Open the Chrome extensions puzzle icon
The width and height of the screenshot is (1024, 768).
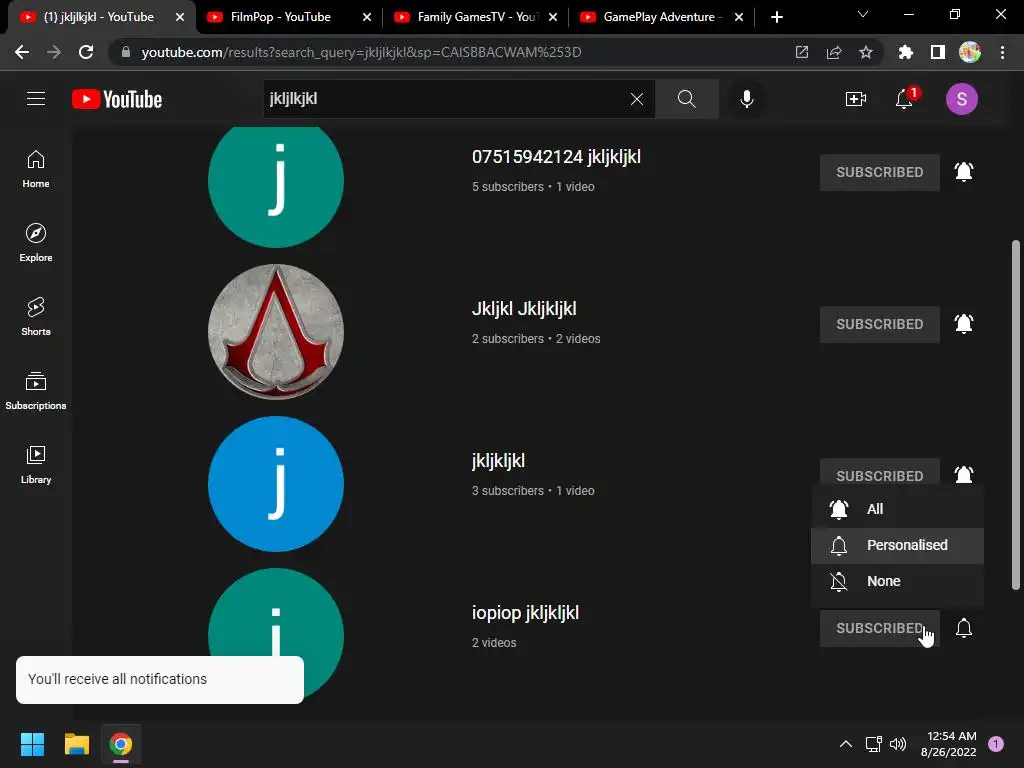(905, 52)
